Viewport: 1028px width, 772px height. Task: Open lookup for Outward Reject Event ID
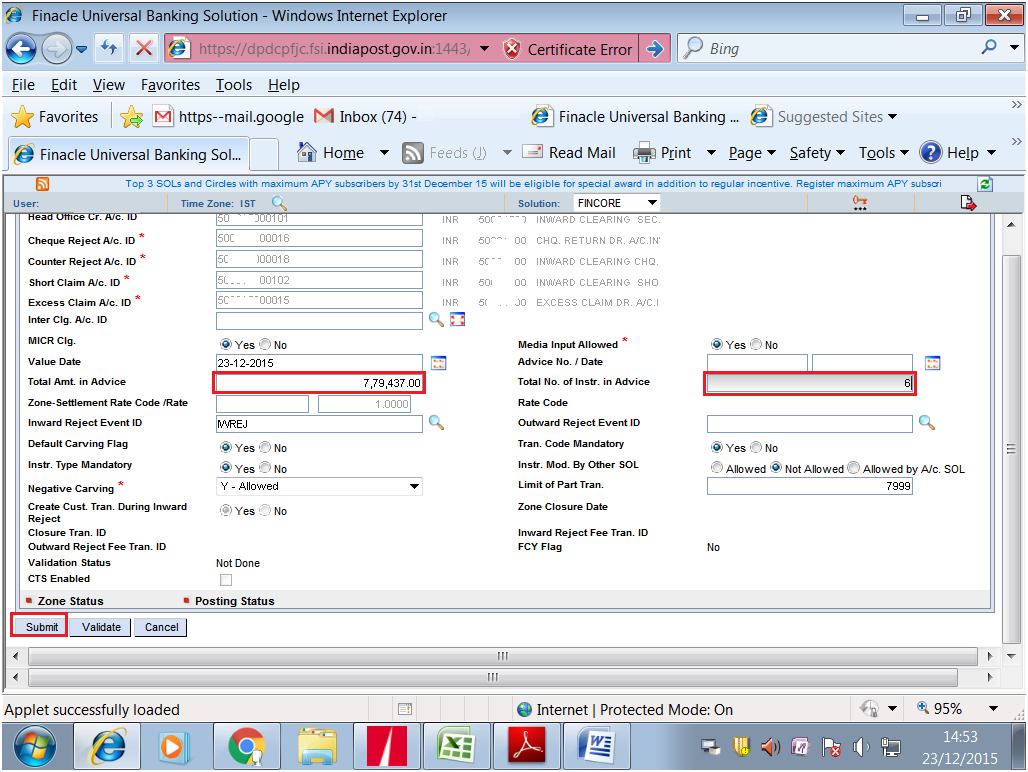pos(926,423)
